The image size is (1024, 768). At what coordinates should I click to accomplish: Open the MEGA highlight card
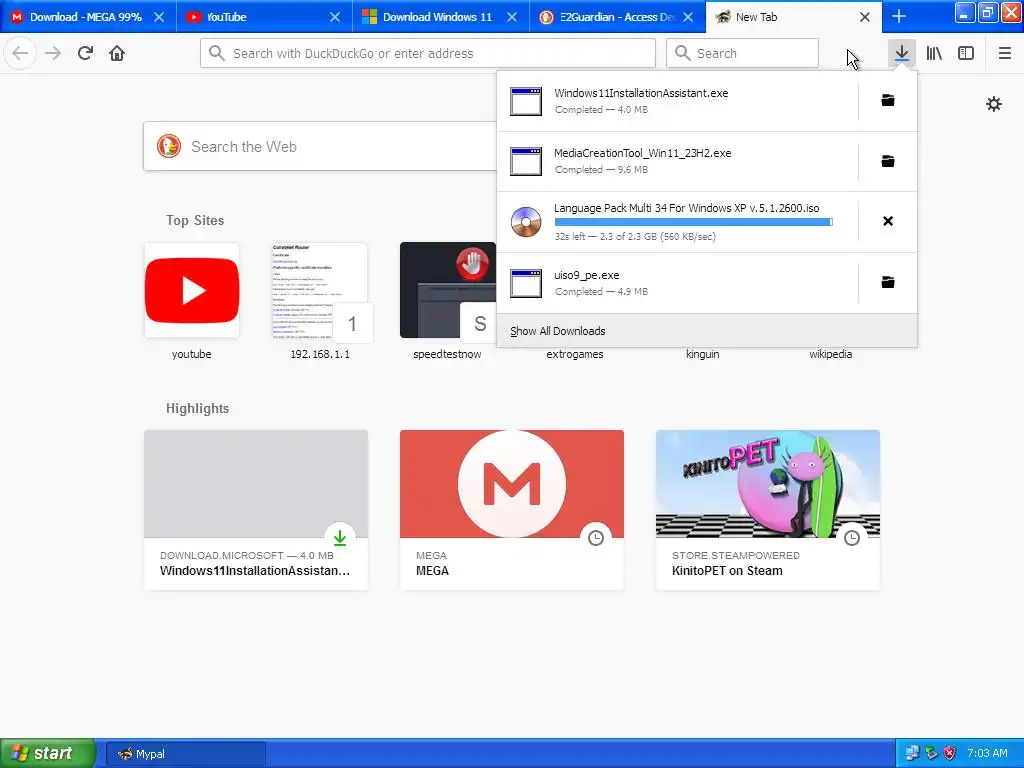tap(512, 510)
